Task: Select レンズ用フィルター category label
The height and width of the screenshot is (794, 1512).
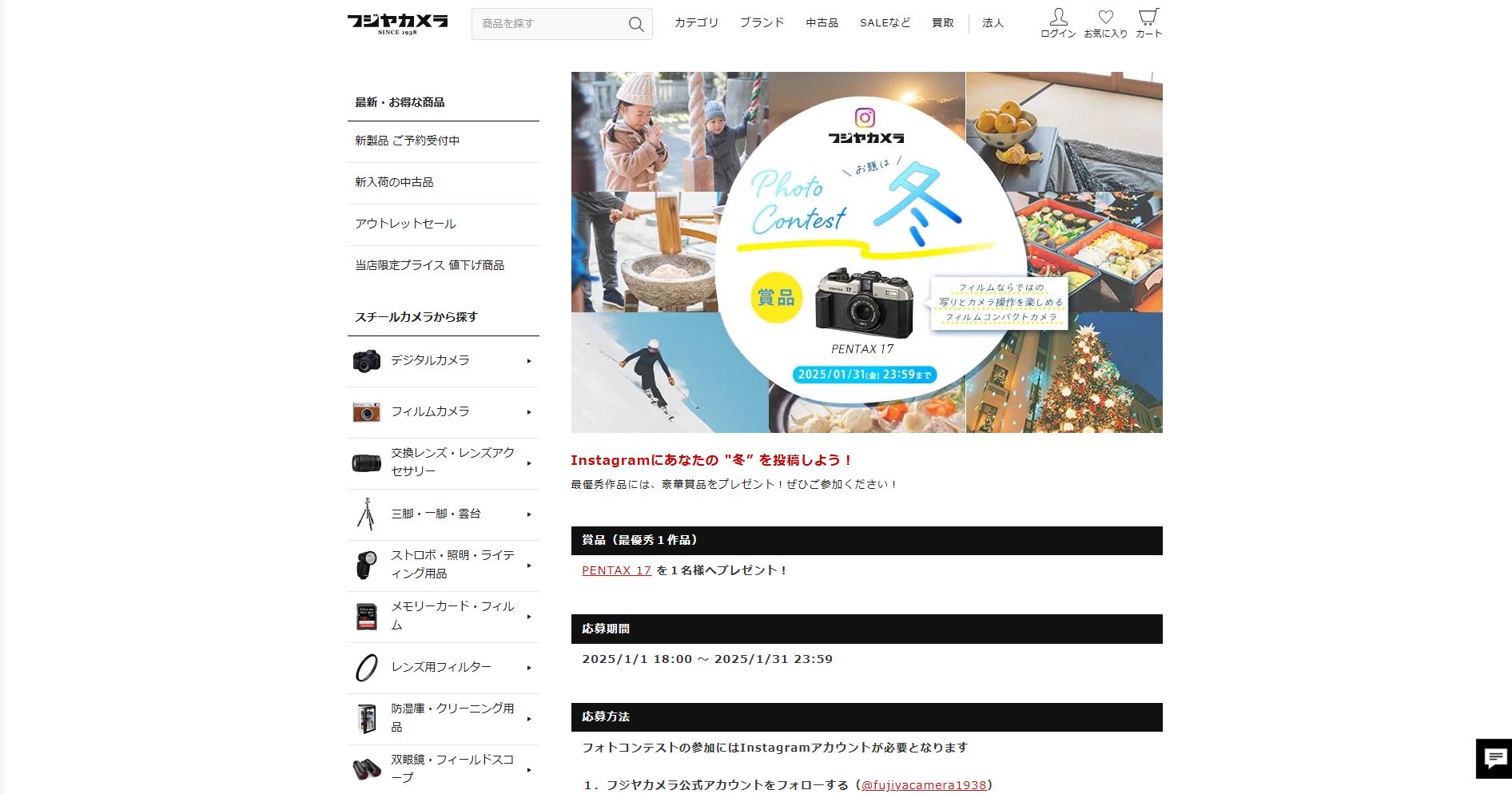Action: coord(441,668)
